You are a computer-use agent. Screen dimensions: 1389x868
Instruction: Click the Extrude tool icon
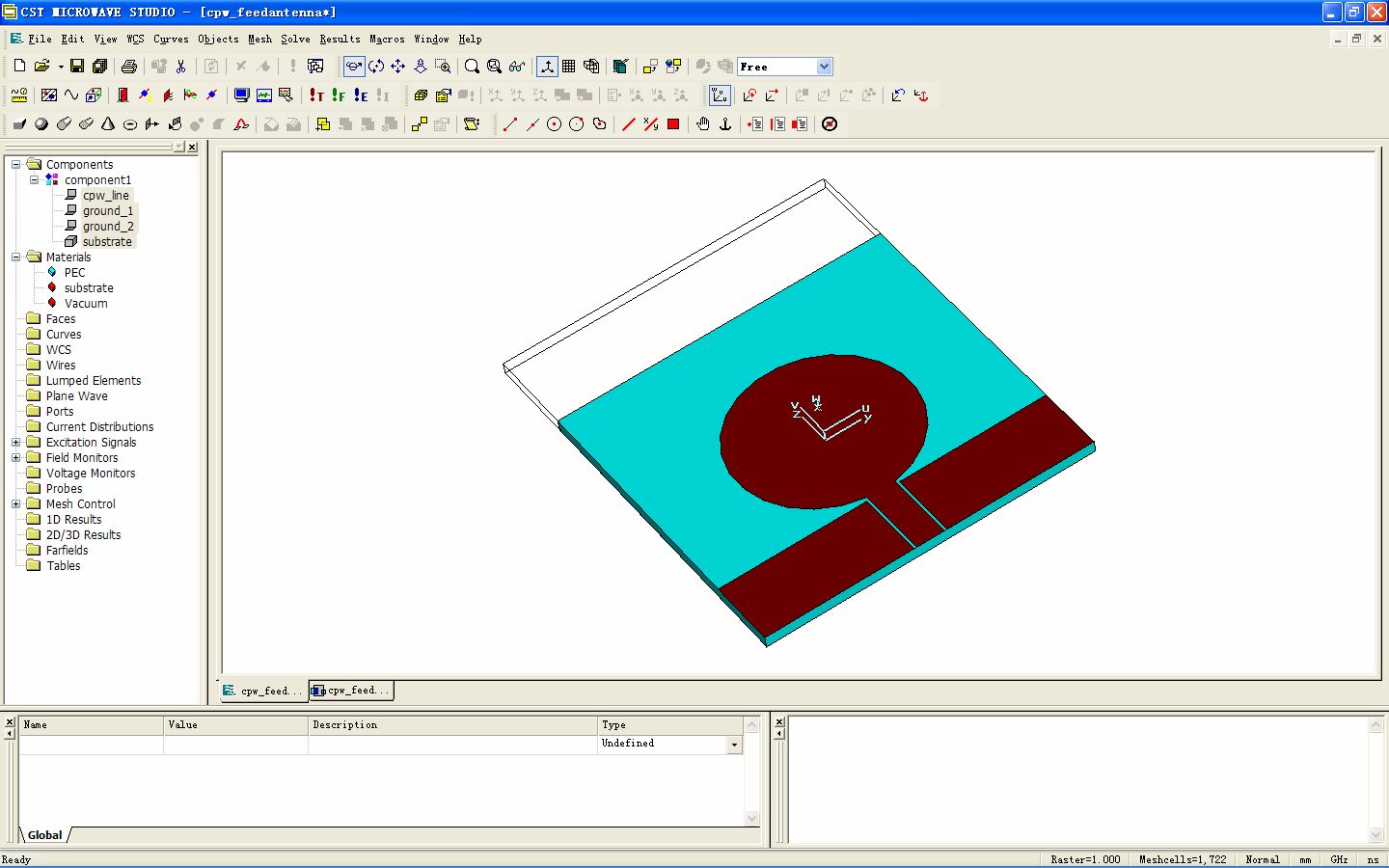(152, 124)
